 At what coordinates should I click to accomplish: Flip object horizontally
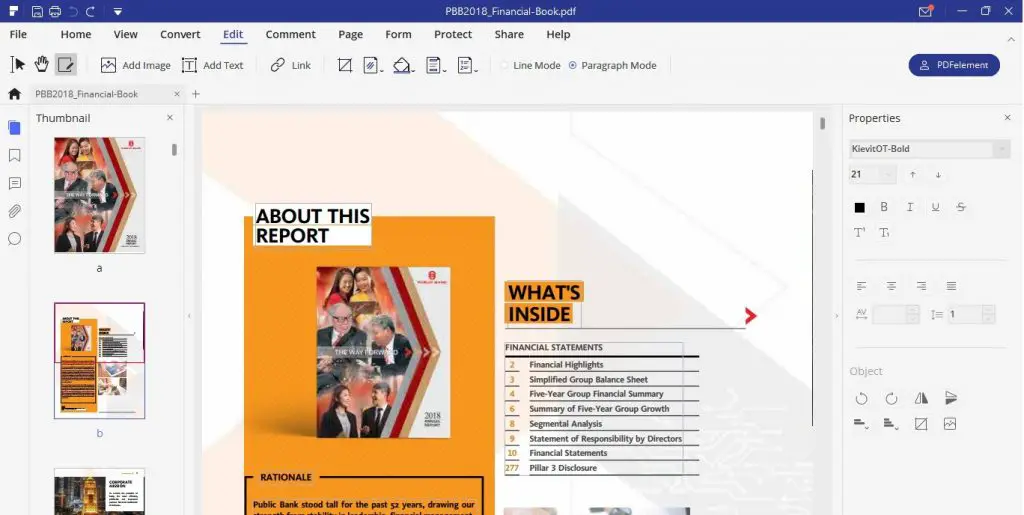(x=921, y=398)
